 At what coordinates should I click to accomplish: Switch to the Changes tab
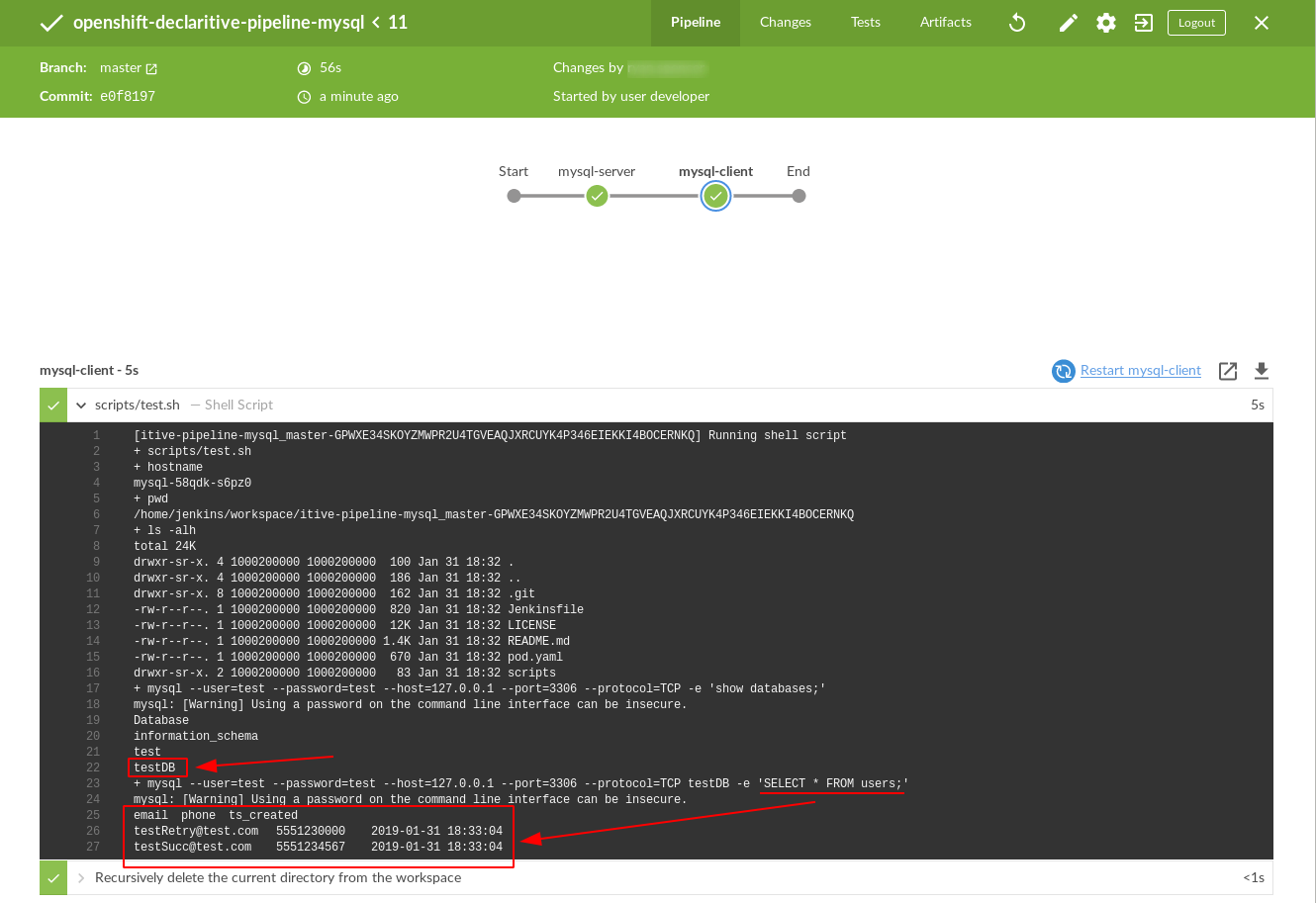point(786,23)
